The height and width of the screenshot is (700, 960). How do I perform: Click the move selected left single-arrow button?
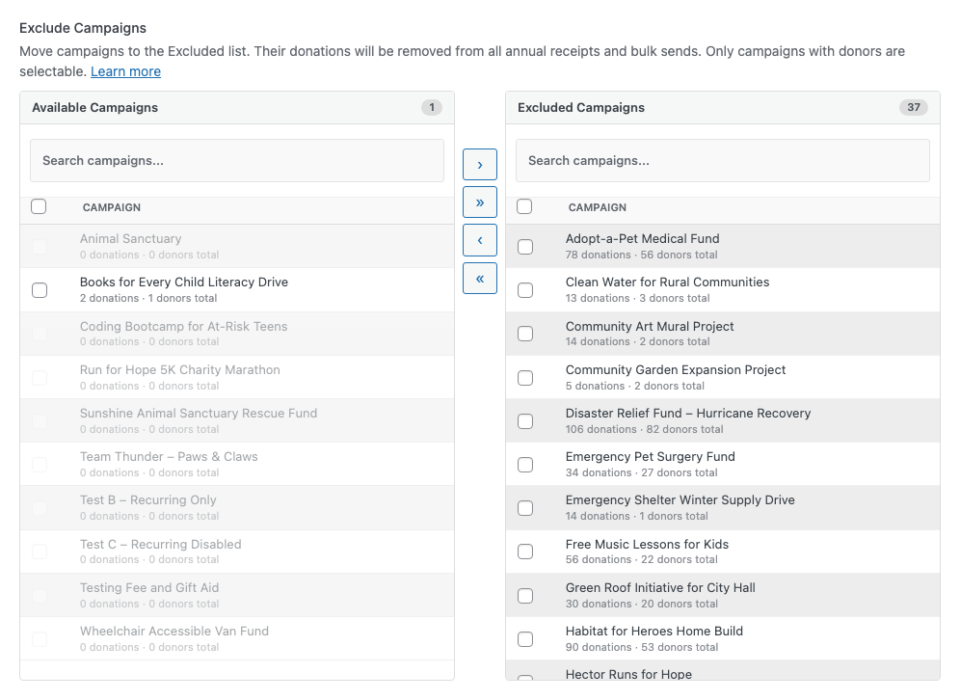tap(479, 240)
